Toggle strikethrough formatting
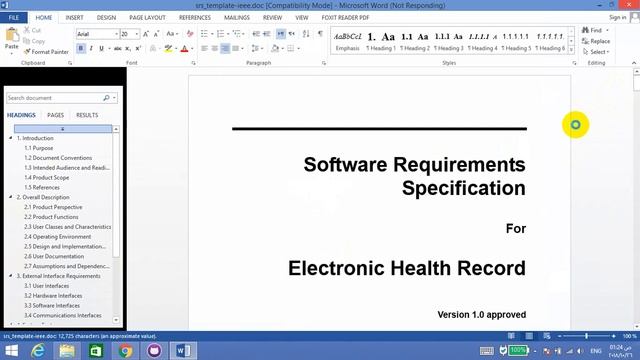640x360 pixels. [x=118, y=49]
